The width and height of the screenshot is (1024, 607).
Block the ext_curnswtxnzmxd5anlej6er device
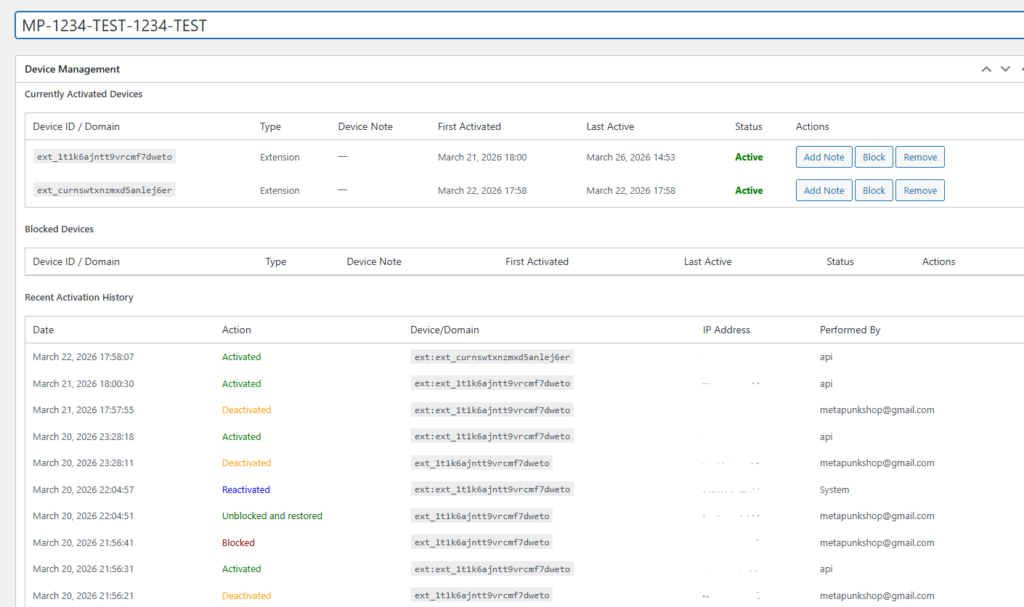tap(873, 190)
